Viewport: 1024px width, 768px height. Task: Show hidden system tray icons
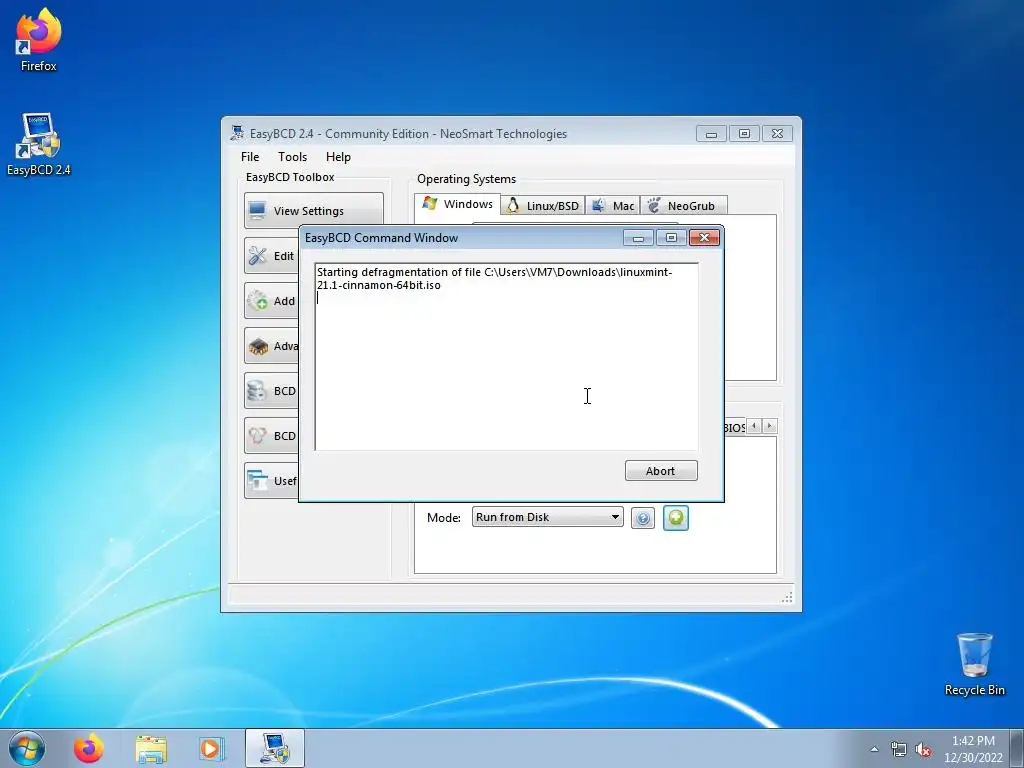[x=874, y=749]
